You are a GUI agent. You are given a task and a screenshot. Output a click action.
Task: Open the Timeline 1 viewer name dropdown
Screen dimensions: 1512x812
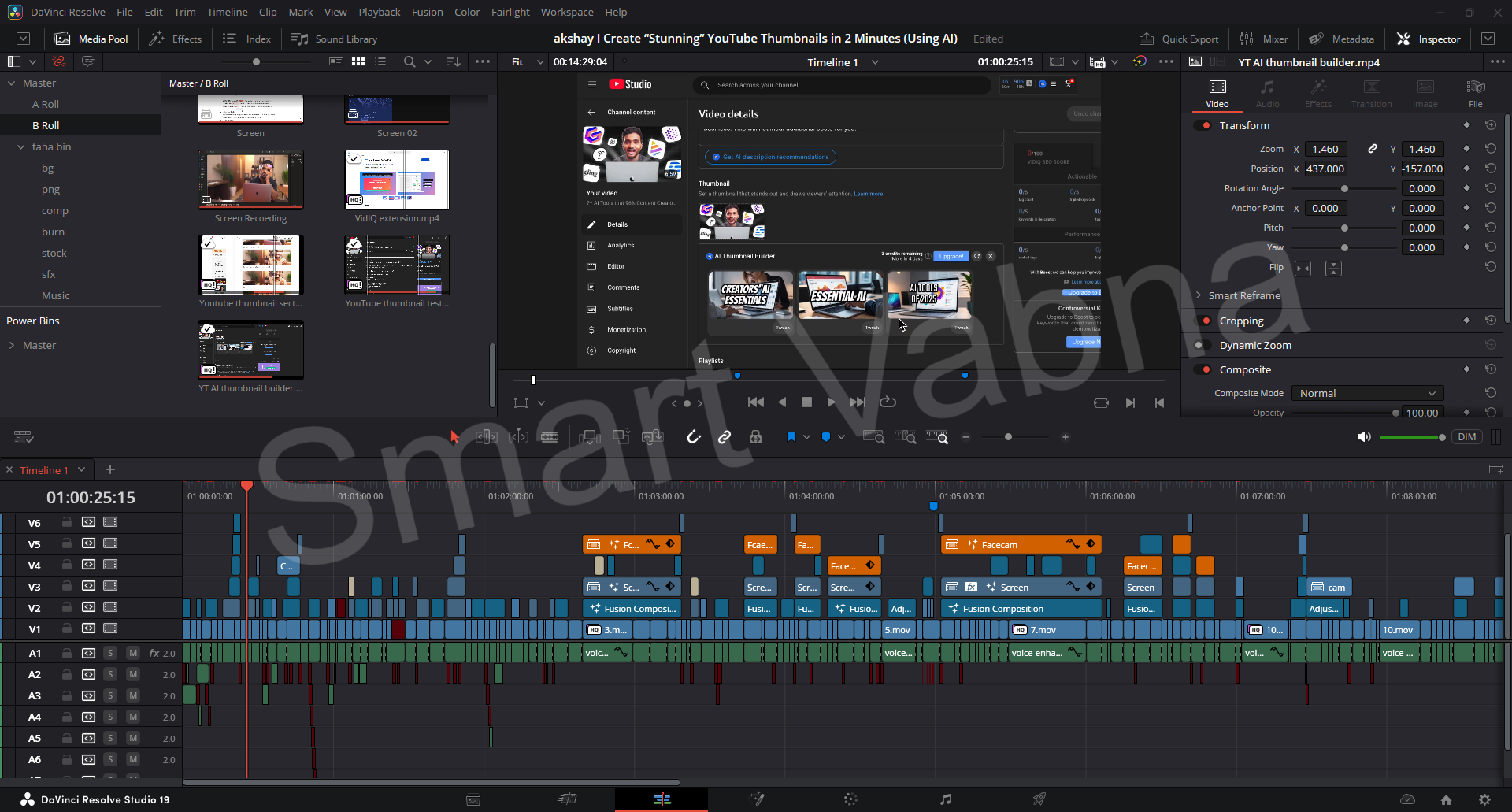(875, 62)
